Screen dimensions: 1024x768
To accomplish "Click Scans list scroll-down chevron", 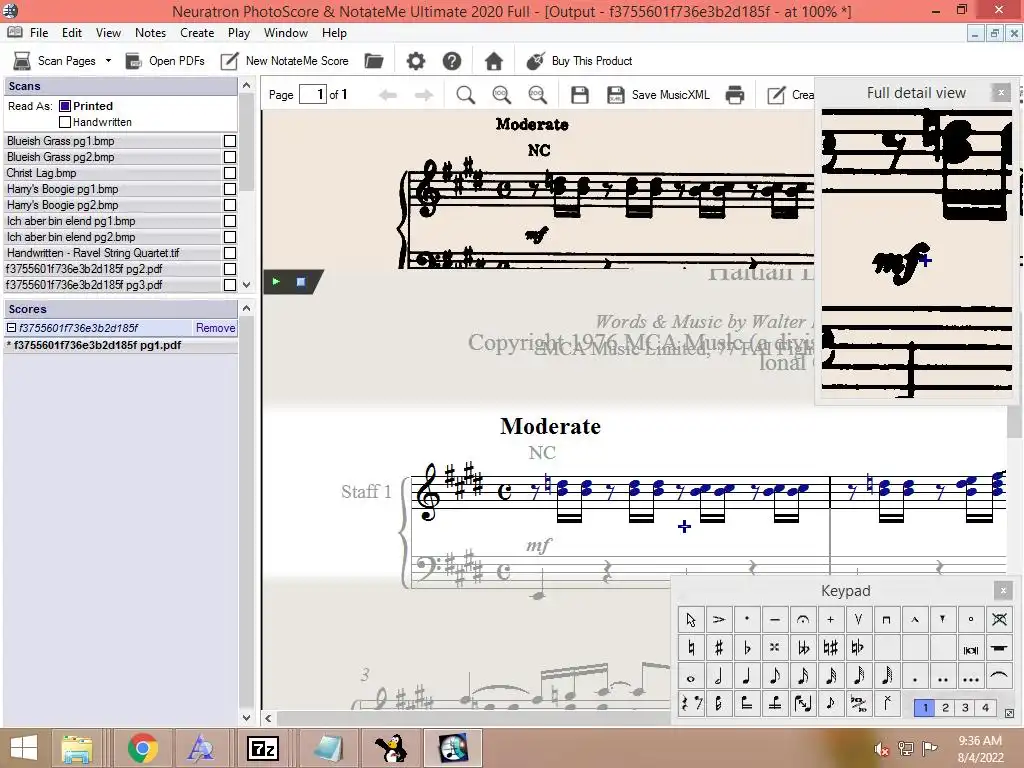I will [x=246, y=285].
